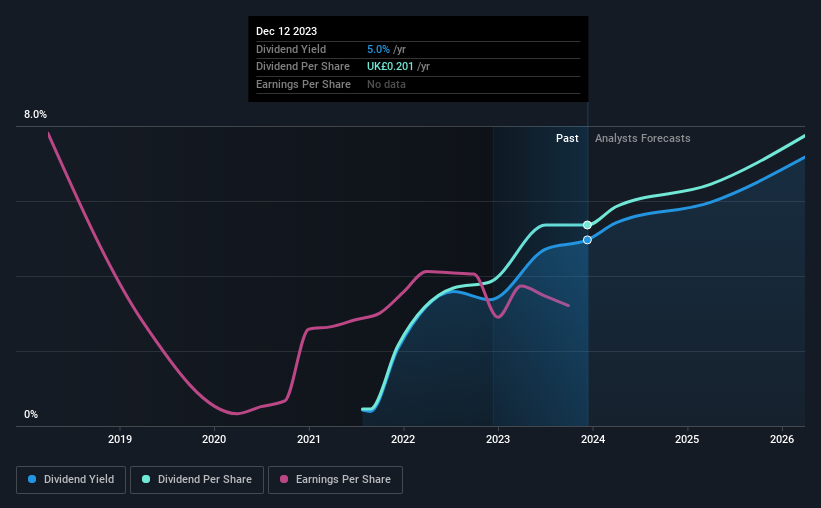Toggle the Dividend Per Share legend series
The height and width of the screenshot is (508, 821).
[x=197, y=480]
